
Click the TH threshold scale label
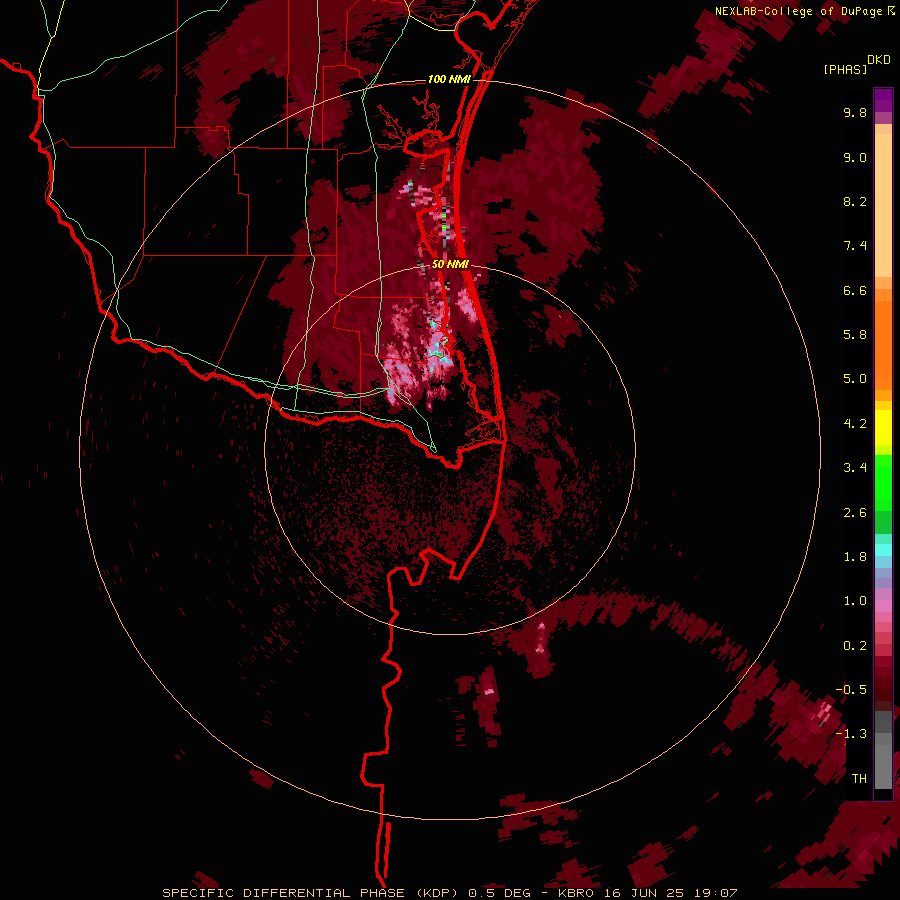coord(859,779)
